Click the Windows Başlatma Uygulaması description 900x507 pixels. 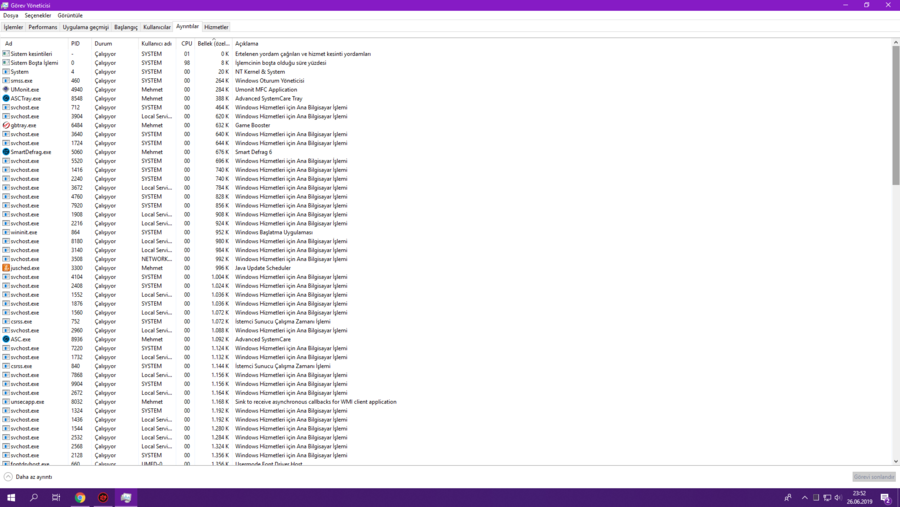[x=274, y=232]
